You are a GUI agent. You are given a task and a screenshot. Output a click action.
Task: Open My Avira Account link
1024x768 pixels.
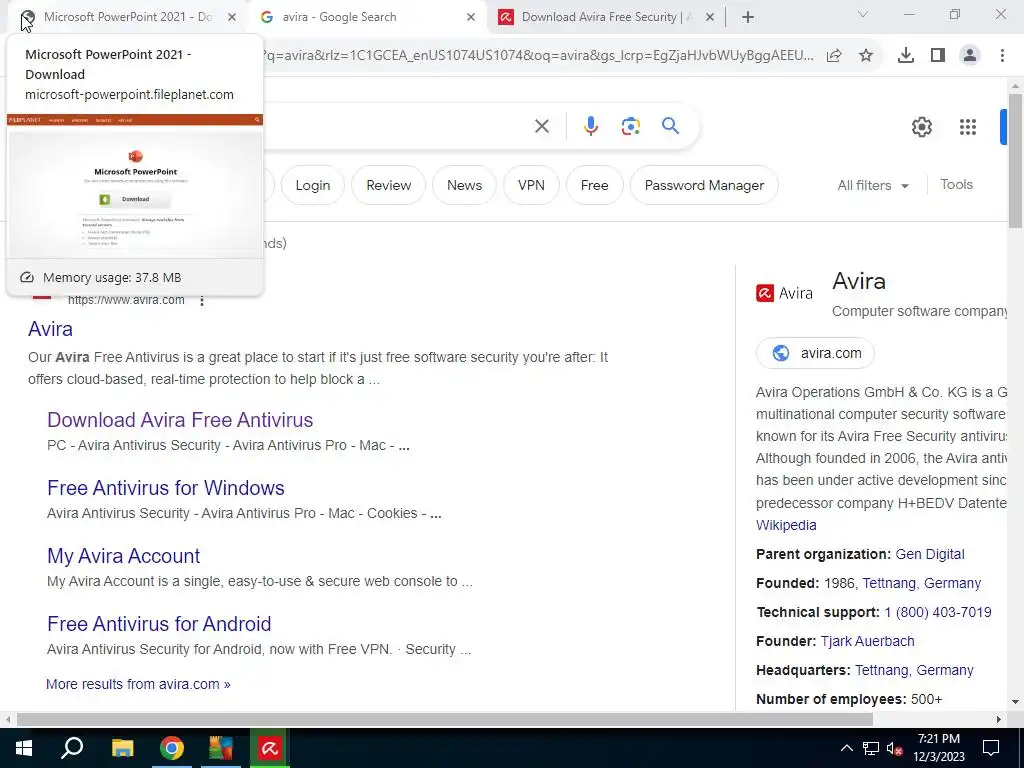tap(123, 556)
